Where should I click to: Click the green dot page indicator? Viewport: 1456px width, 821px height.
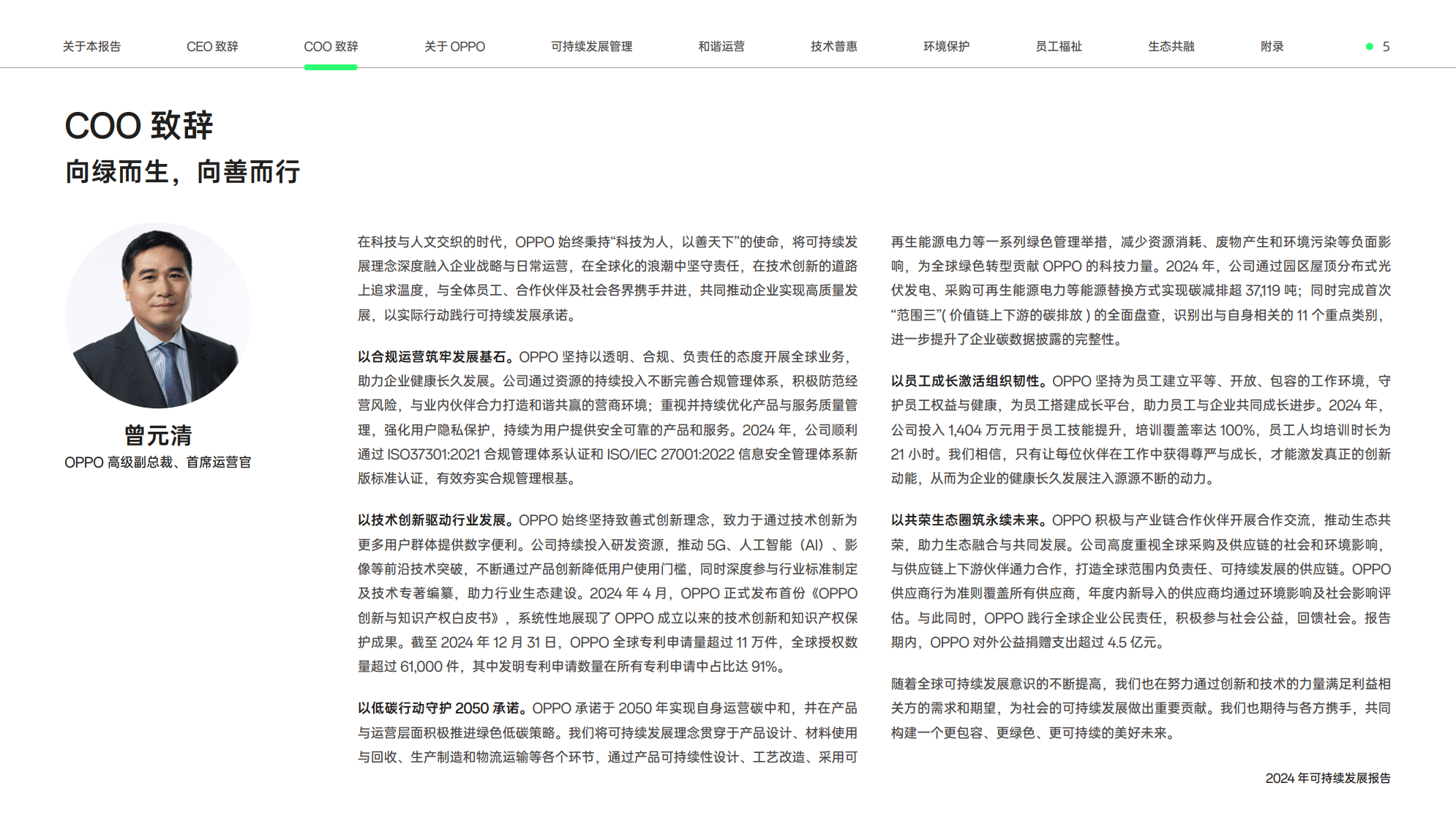(1370, 46)
